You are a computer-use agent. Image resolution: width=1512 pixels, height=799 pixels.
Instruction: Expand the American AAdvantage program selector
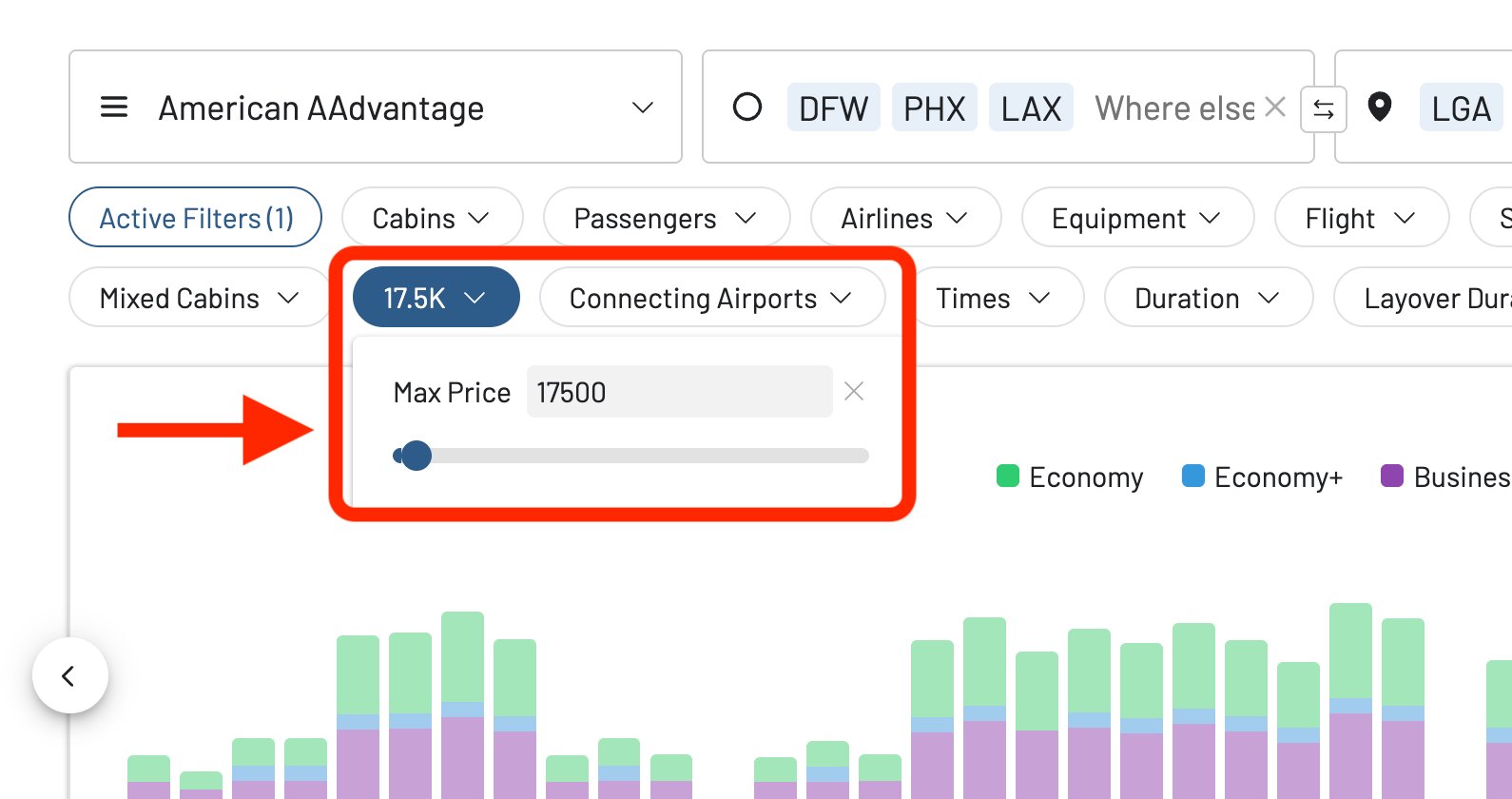click(376, 107)
